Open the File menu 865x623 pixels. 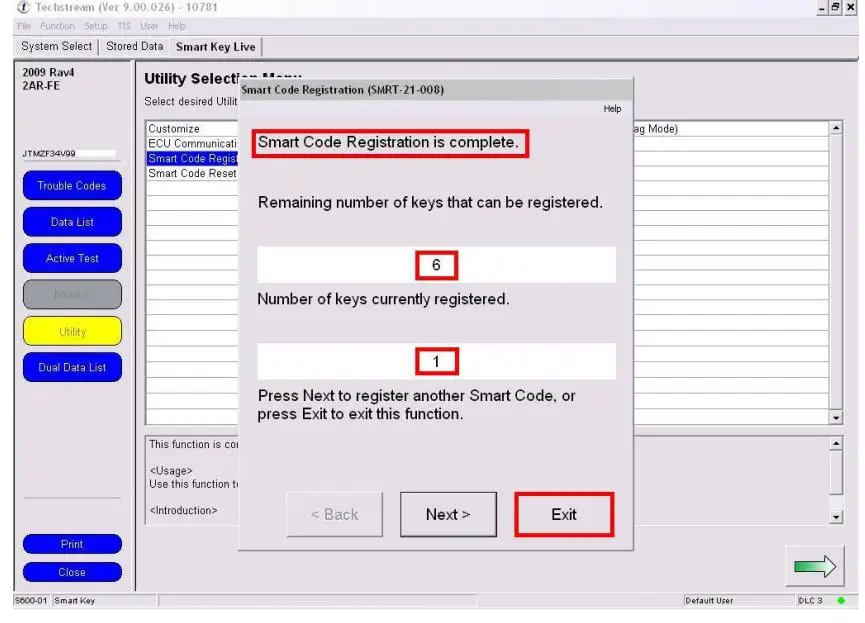(24, 26)
